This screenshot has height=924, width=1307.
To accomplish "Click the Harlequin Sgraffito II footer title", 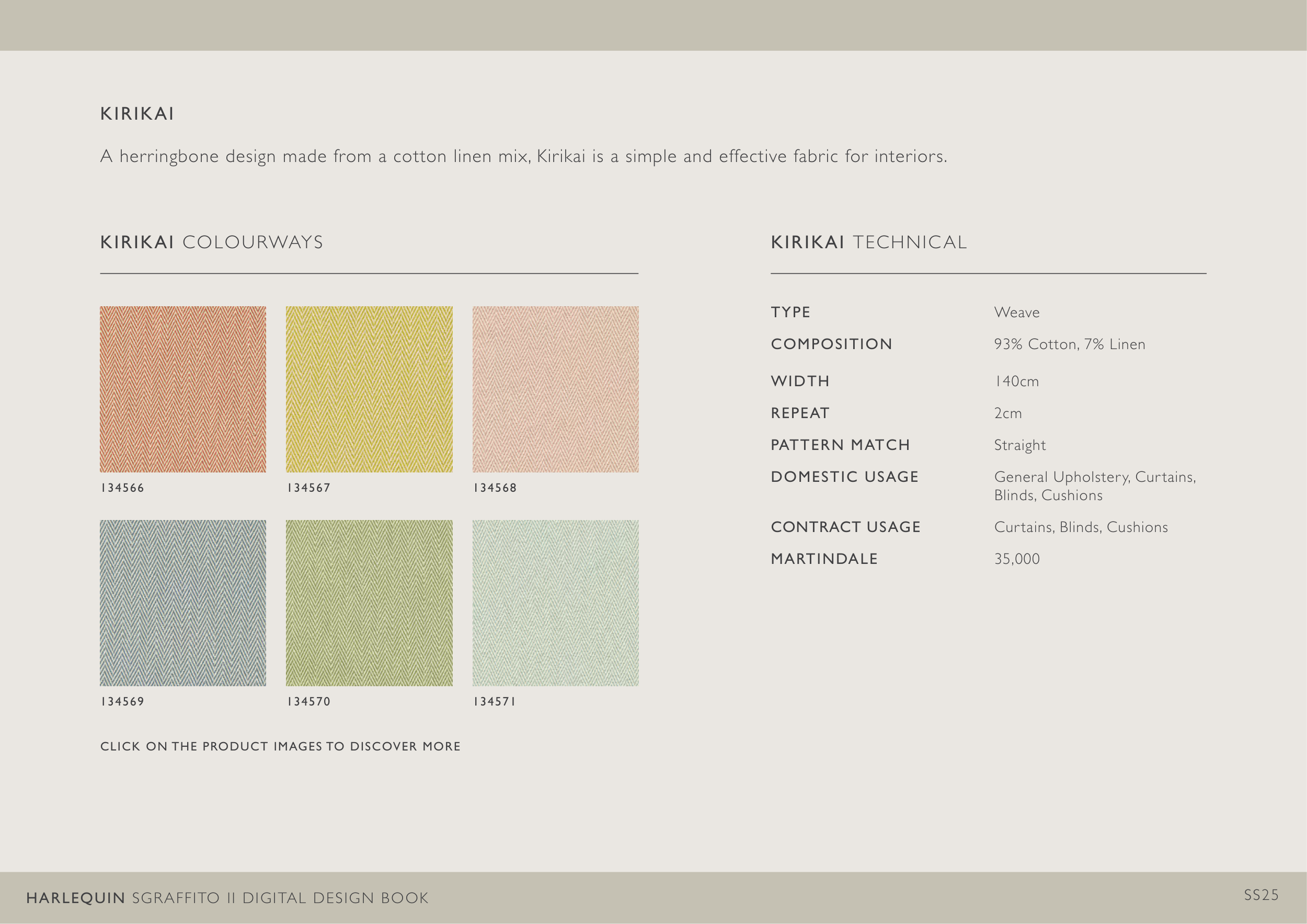I will click(227, 898).
